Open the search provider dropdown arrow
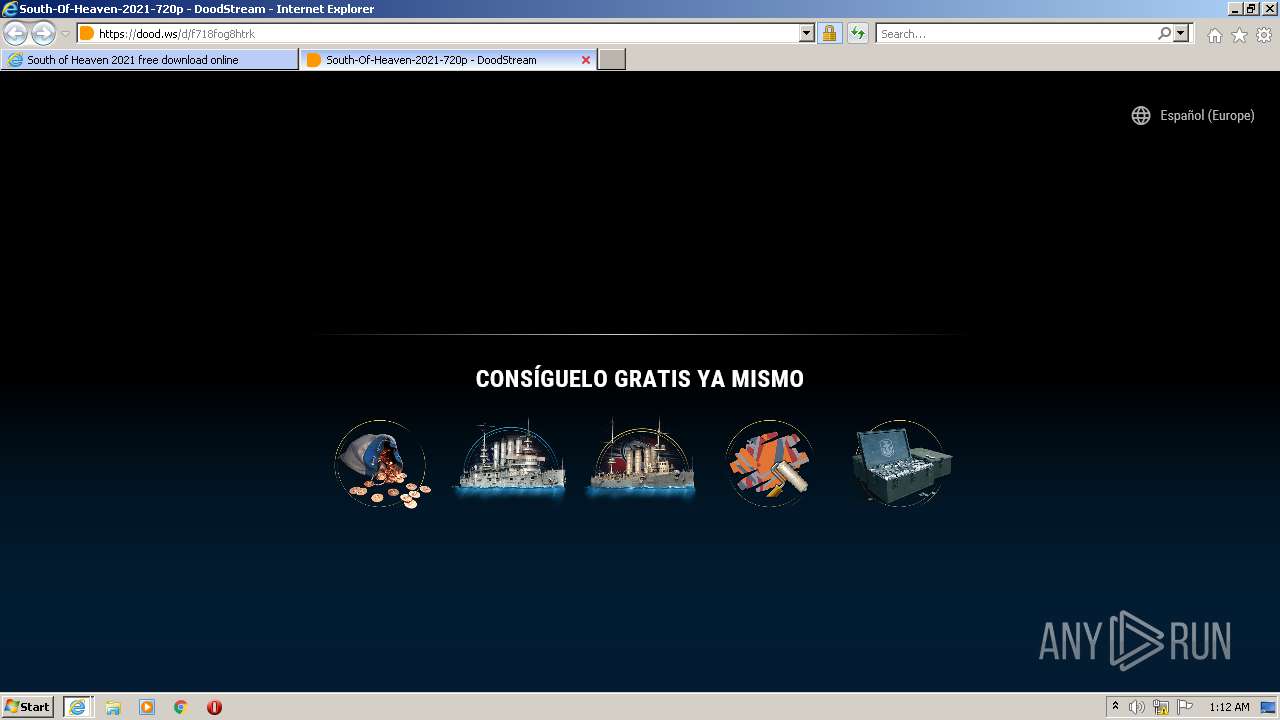Image resolution: width=1280 pixels, height=720 pixels. [x=1181, y=33]
